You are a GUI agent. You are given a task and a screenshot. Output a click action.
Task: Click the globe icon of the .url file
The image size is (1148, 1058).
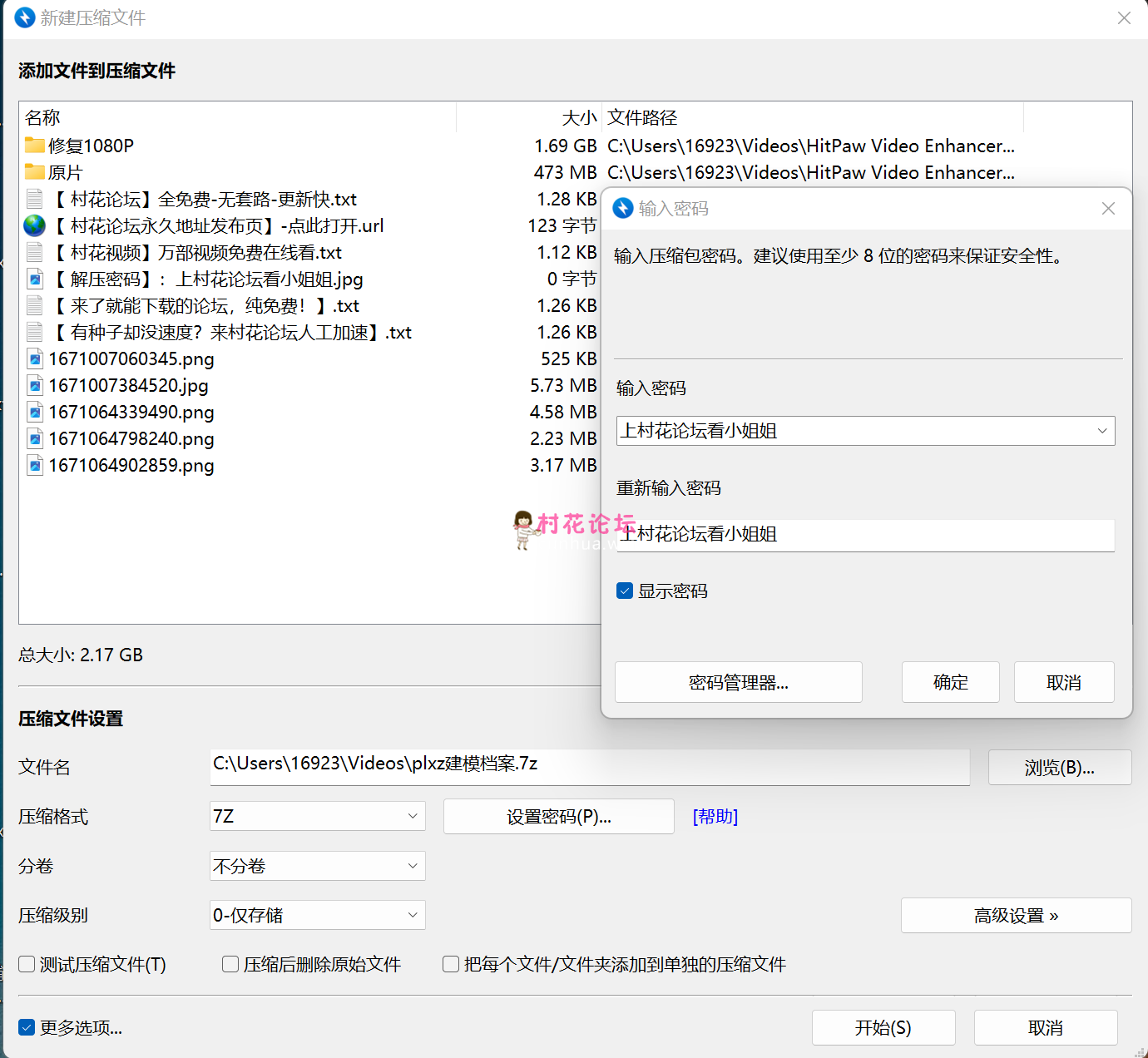click(34, 225)
